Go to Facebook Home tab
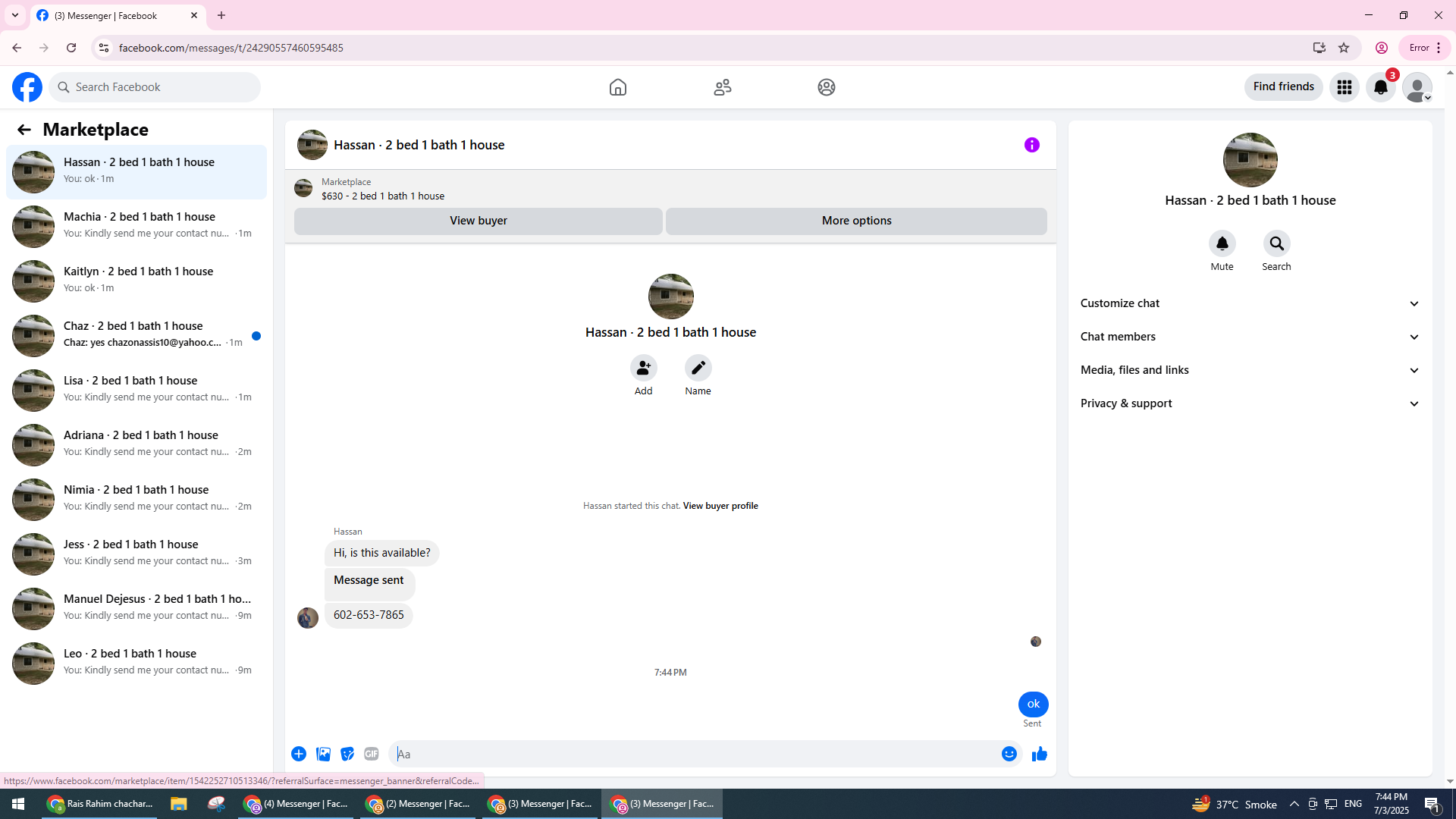The height and width of the screenshot is (819, 1456). tap(617, 87)
